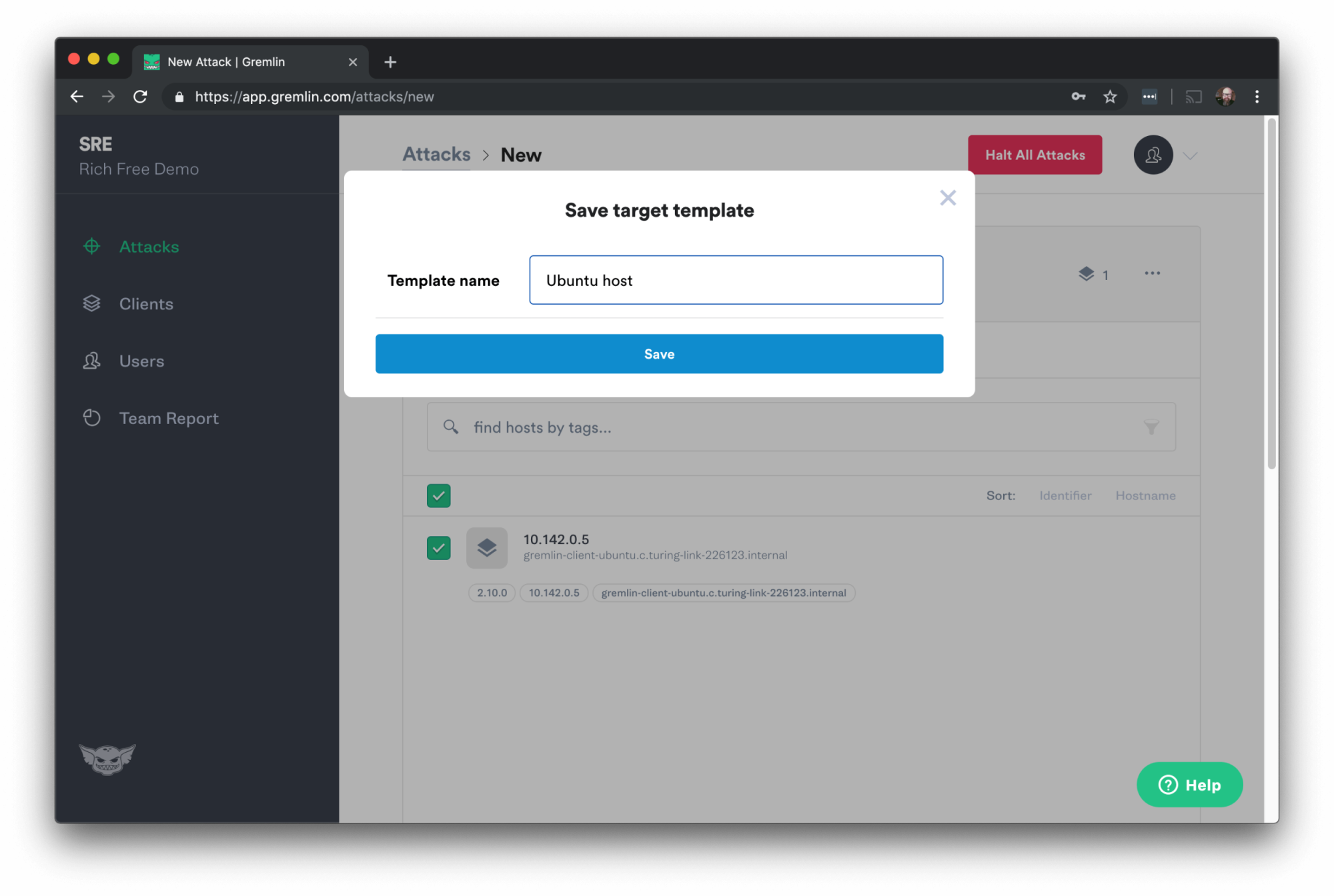
Task: Close the New Attack browser tab
Action: click(x=353, y=62)
